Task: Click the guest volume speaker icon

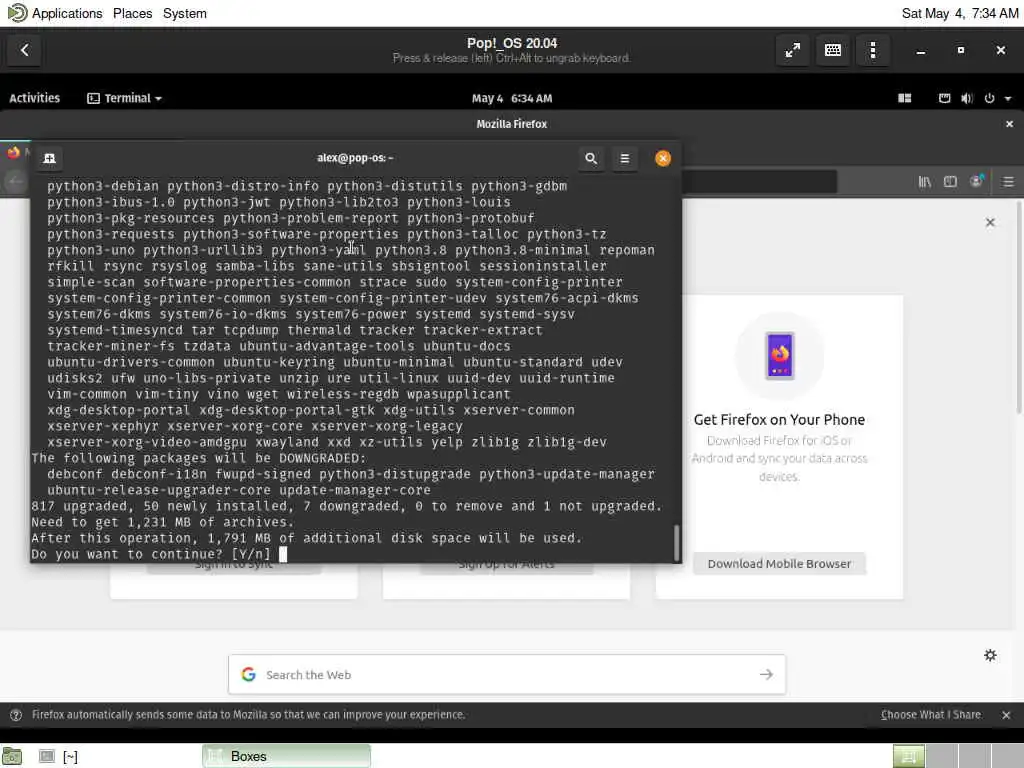Action: pyautogui.click(x=967, y=98)
